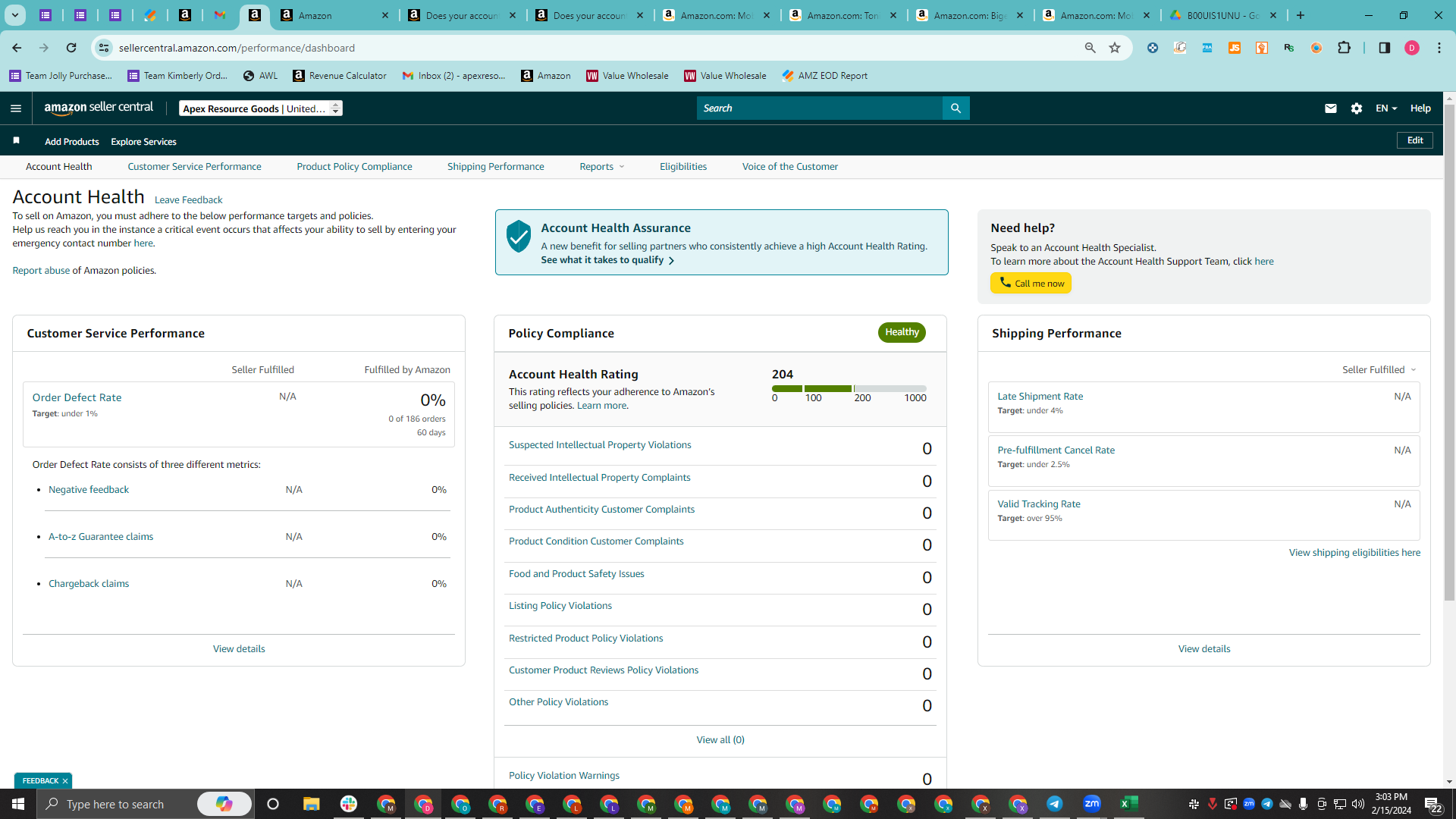Expand the Reports menu

pyautogui.click(x=602, y=167)
